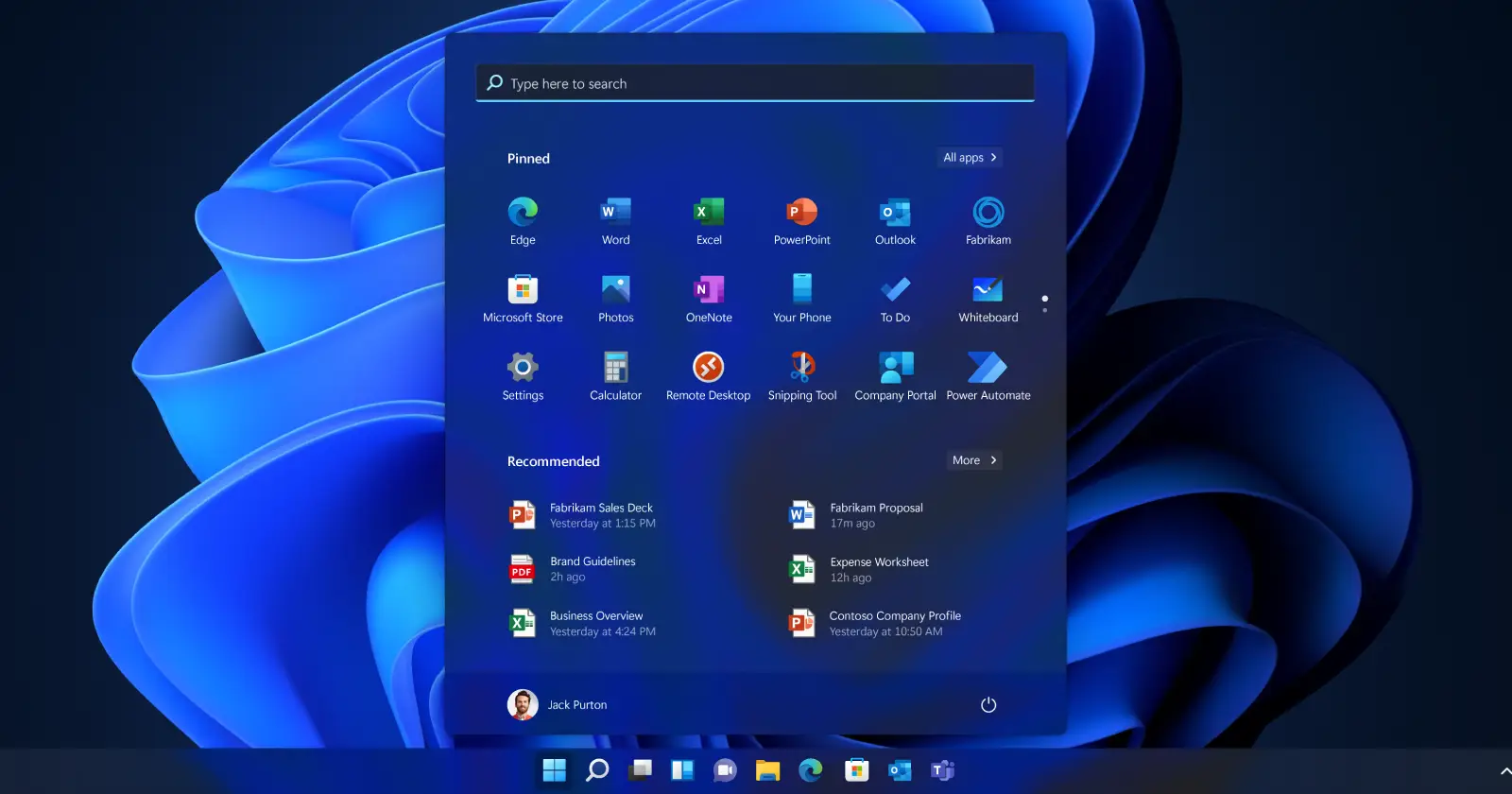The image size is (1512, 794).
Task: Open Chat icon on taskbar
Action: click(725, 770)
